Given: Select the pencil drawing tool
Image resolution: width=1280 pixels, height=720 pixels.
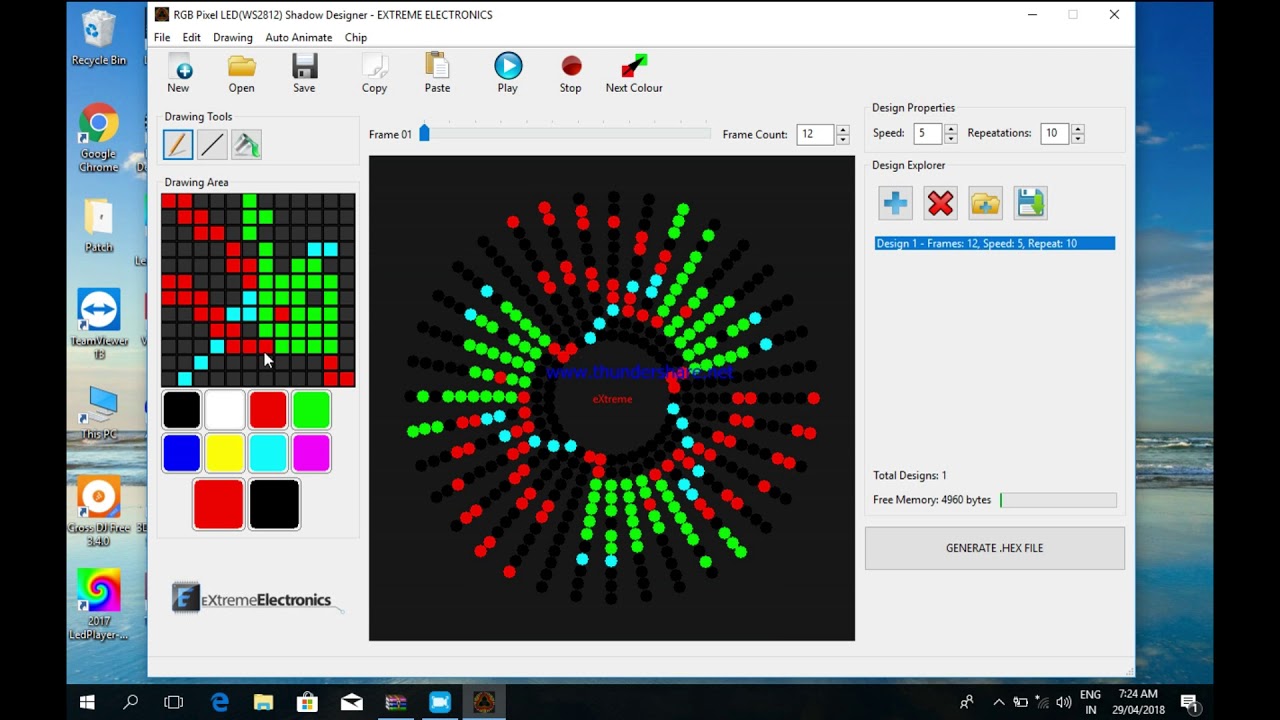Looking at the screenshot, I should click(178, 145).
